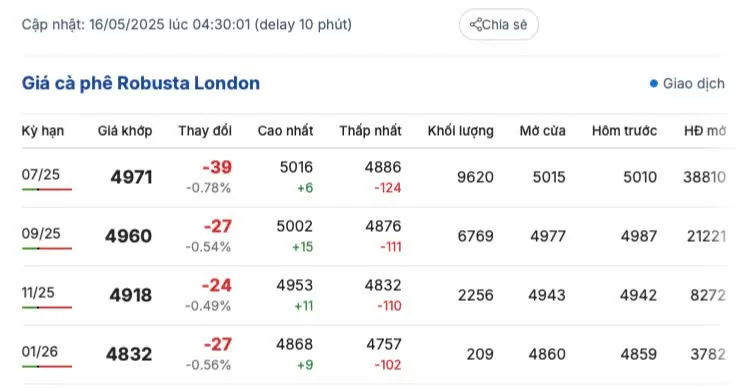Screen dimensions: 740x388
Task: Sort by the Thay đổi column header
Action: 205,131
